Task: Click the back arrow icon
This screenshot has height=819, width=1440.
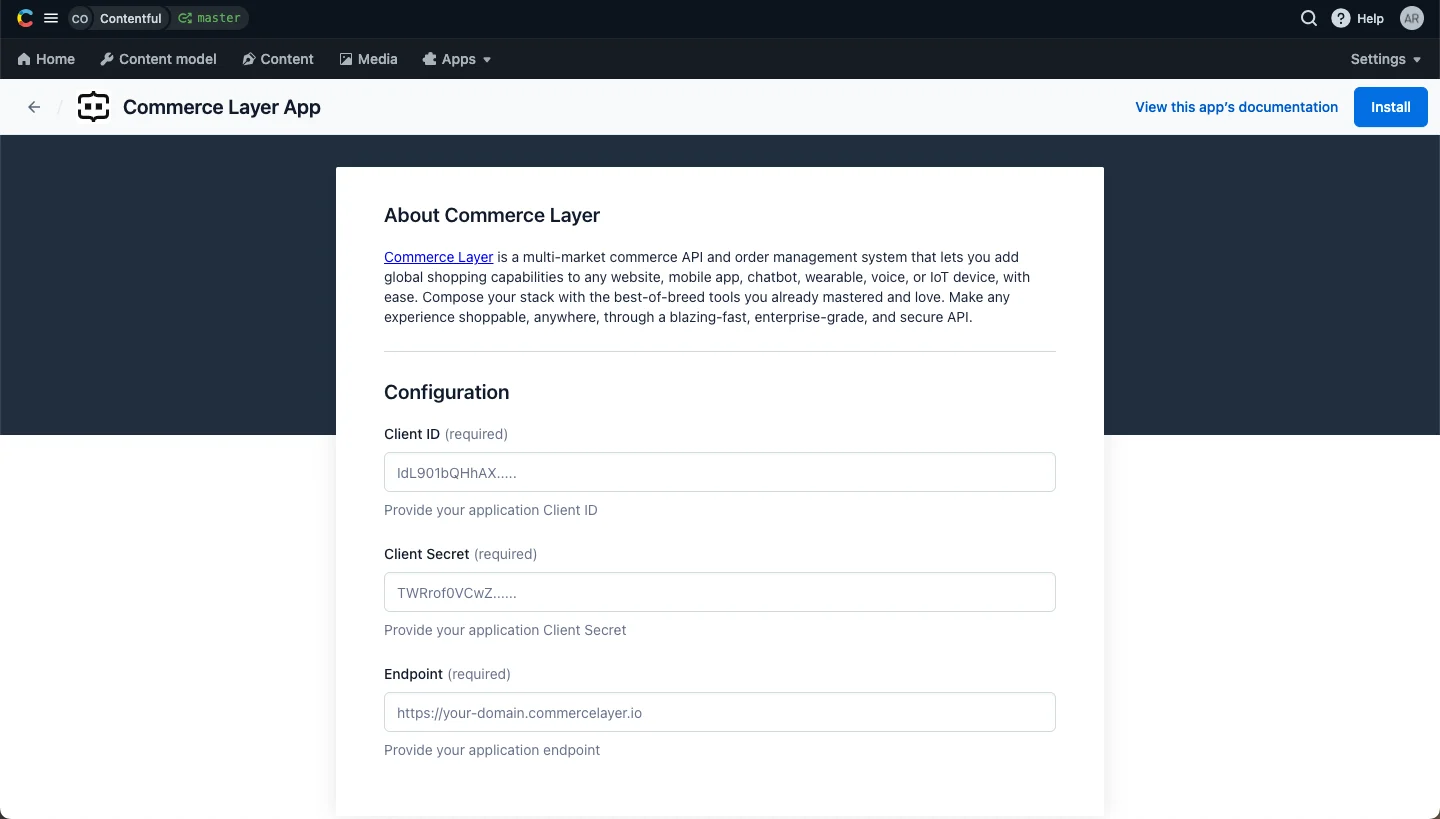Action: 34,107
